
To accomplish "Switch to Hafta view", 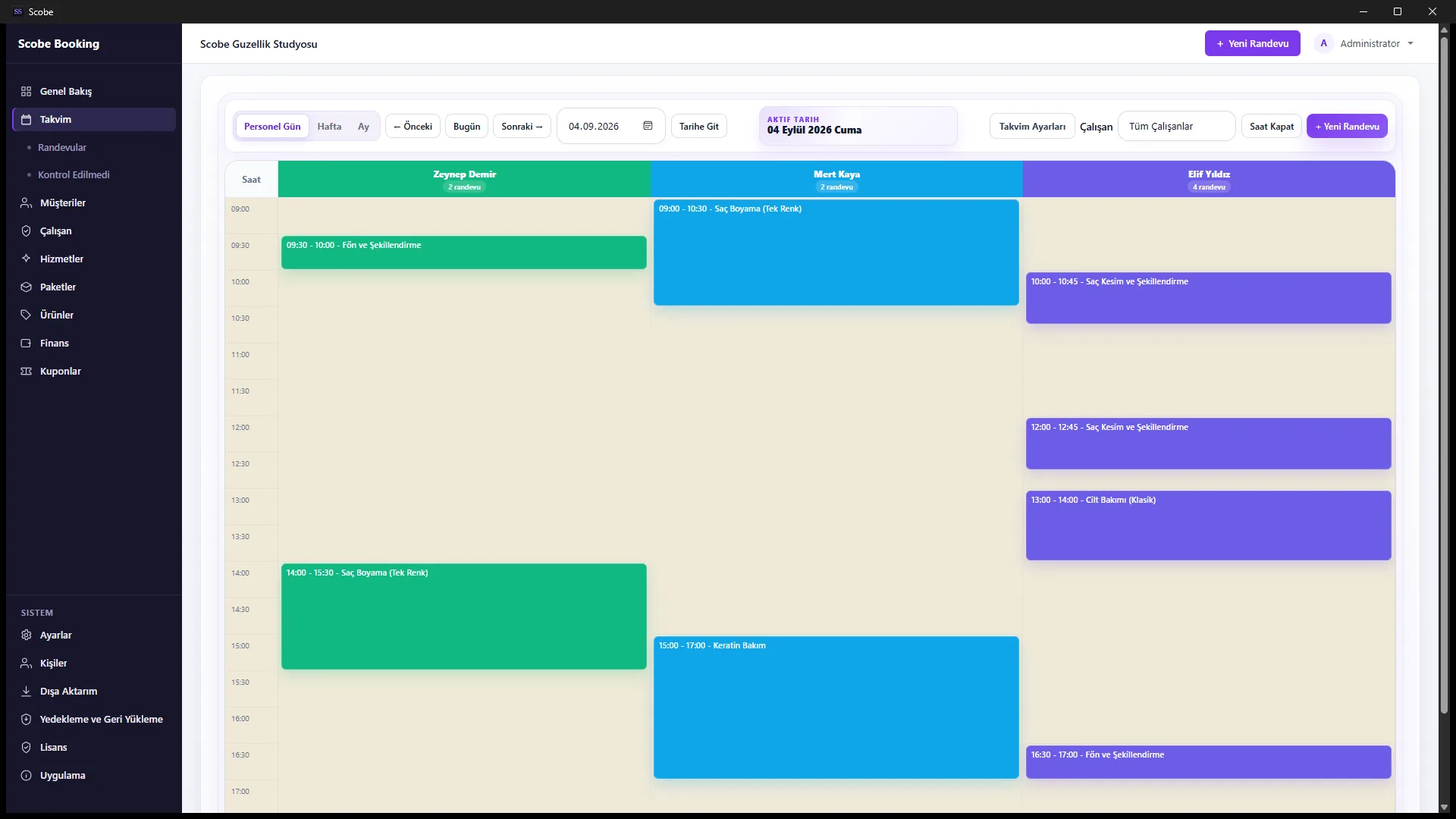I will [329, 127].
